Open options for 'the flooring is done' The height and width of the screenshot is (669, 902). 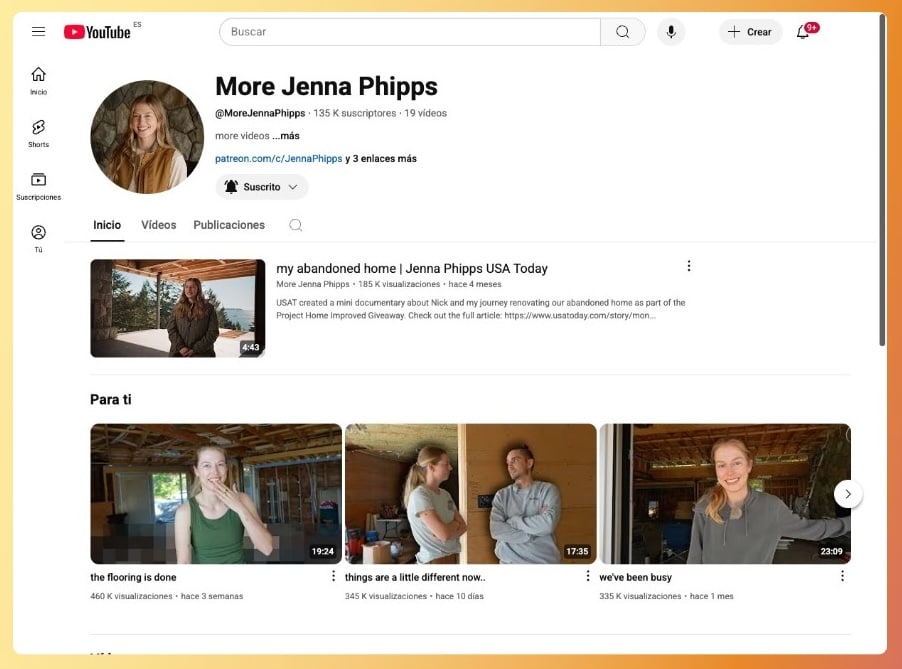coord(333,576)
